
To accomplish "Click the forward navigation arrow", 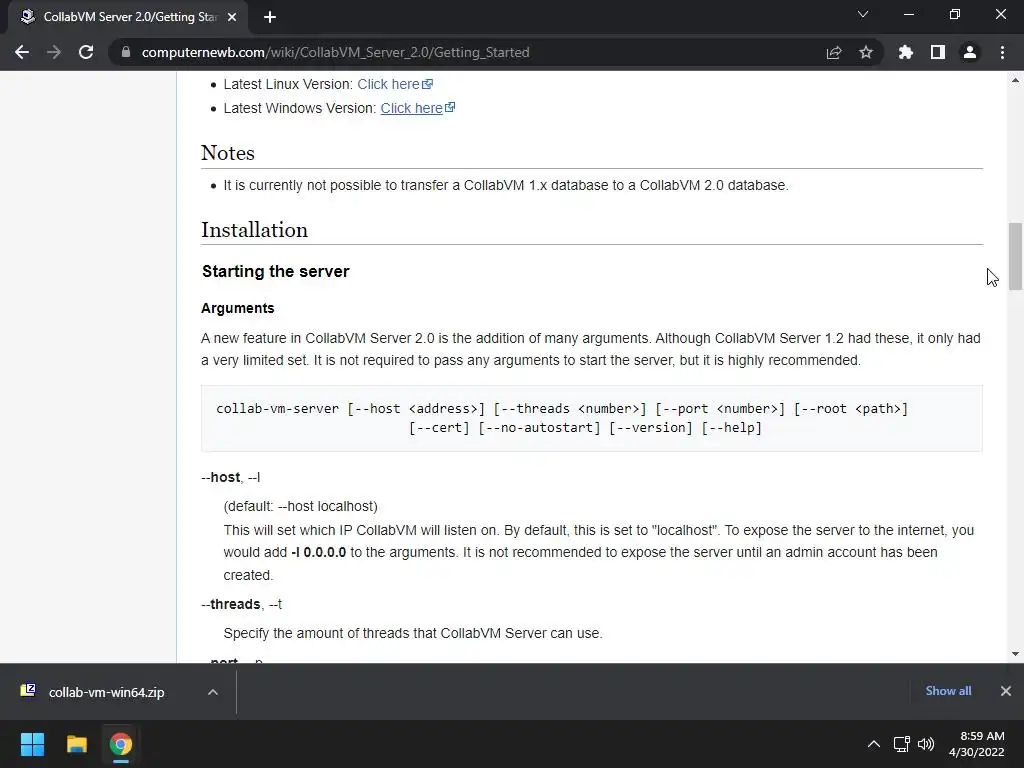I will click(54, 52).
